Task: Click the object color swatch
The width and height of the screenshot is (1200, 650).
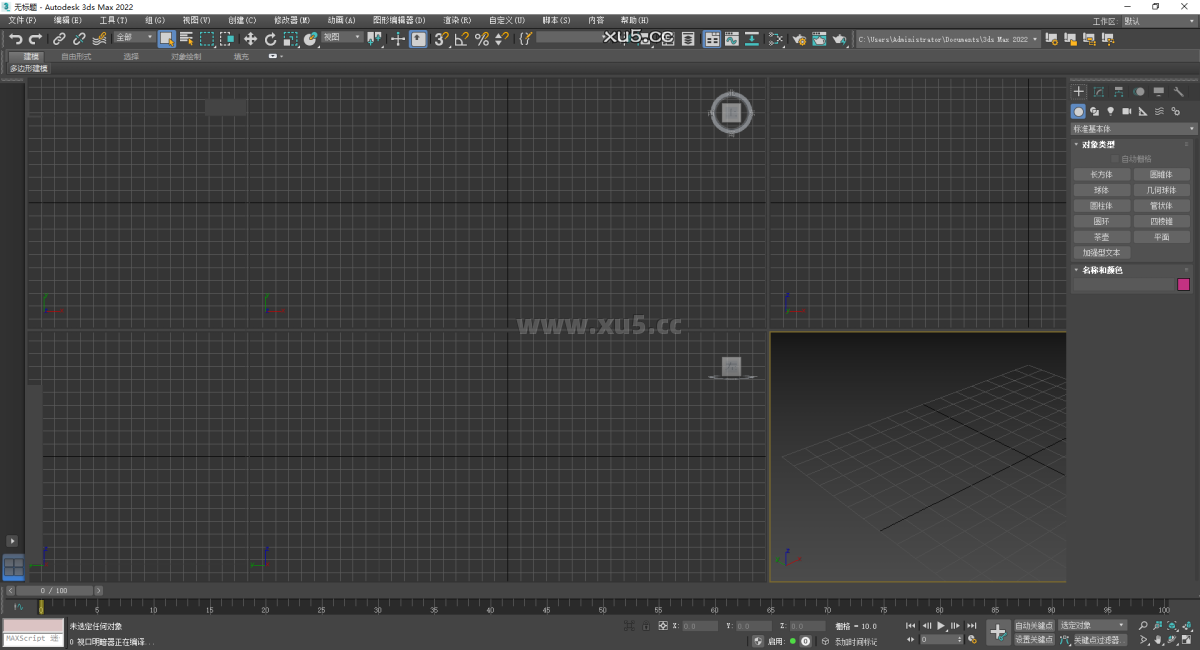Action: click(1183, 284)
